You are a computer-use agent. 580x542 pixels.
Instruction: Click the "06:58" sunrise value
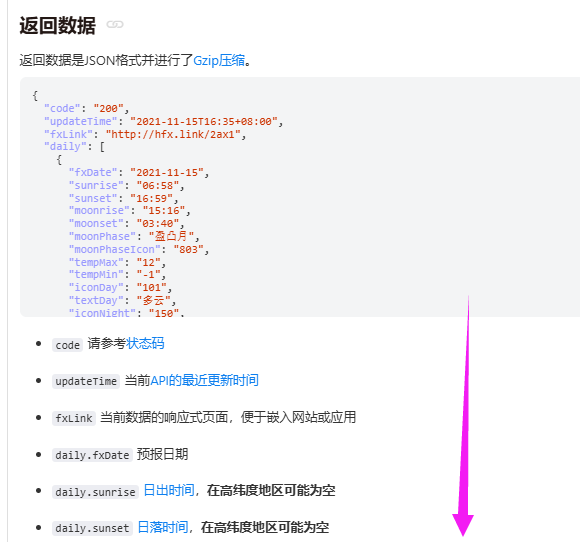click(x=158, y=185)
